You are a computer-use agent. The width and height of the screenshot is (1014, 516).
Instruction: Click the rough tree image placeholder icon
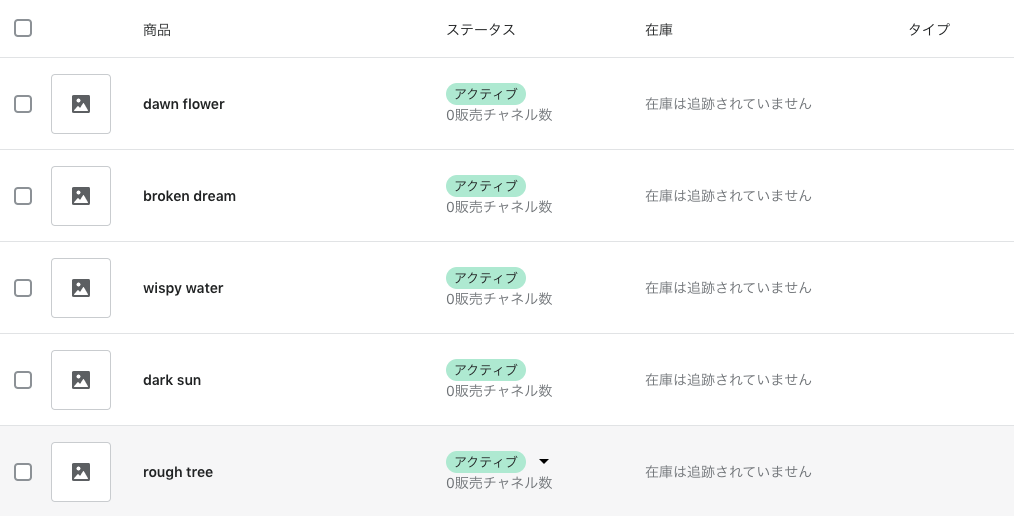coord(81,472)
